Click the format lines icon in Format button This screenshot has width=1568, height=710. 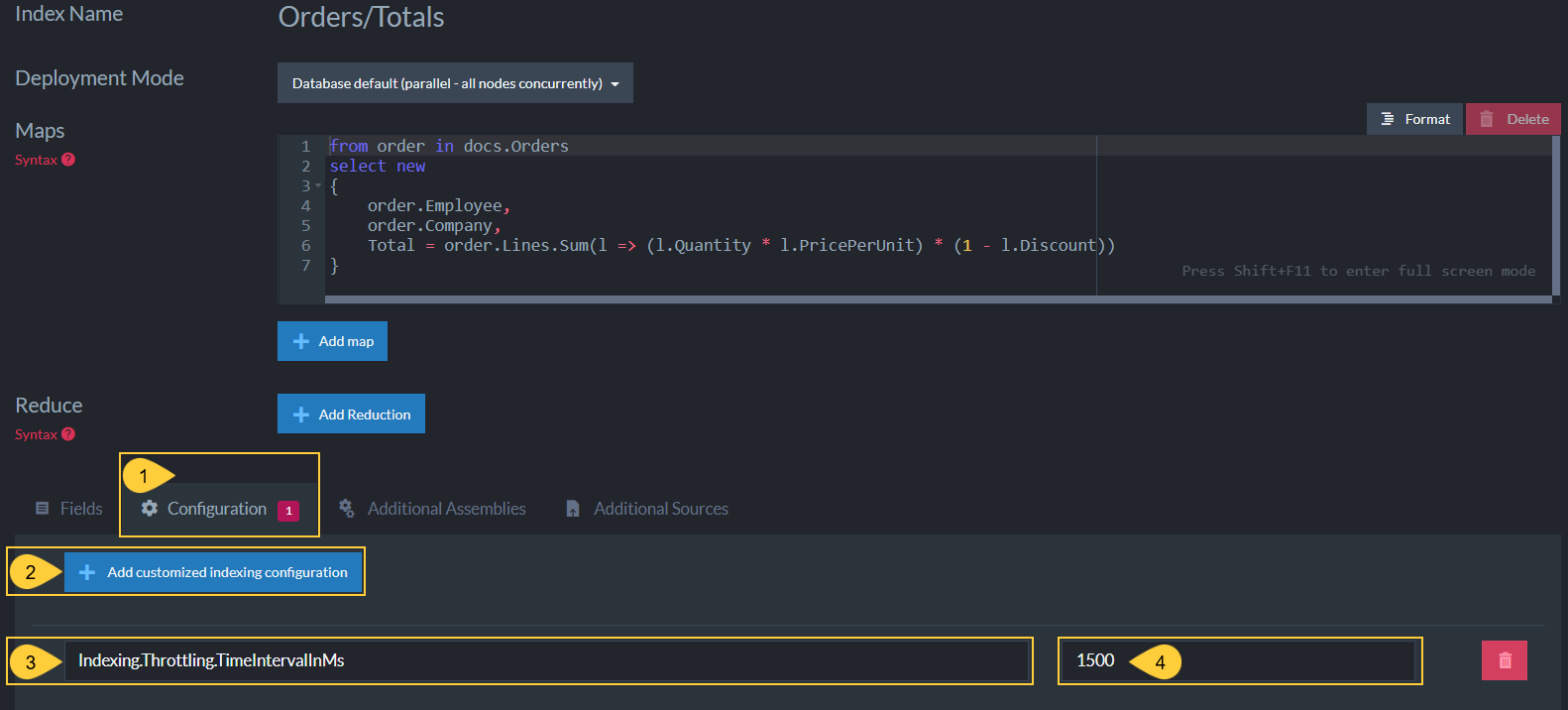point(1388,119)
